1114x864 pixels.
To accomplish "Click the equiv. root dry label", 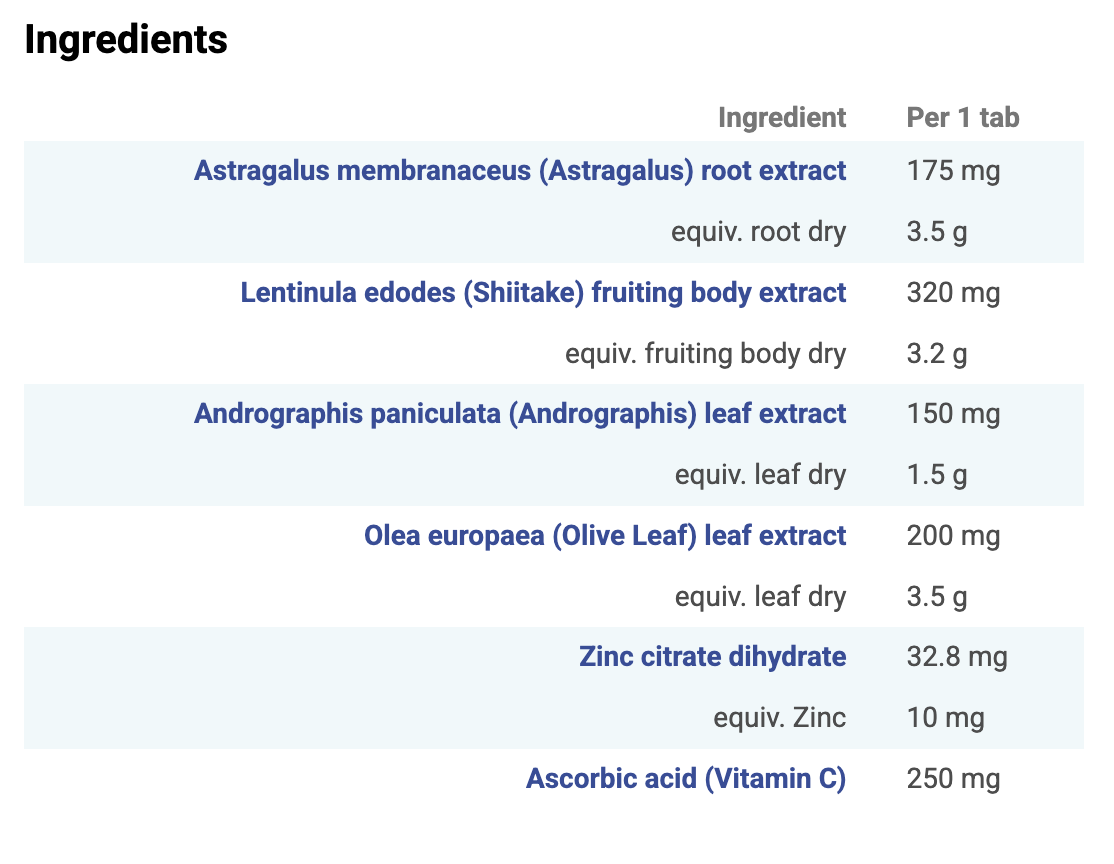I will click(759, 232).
